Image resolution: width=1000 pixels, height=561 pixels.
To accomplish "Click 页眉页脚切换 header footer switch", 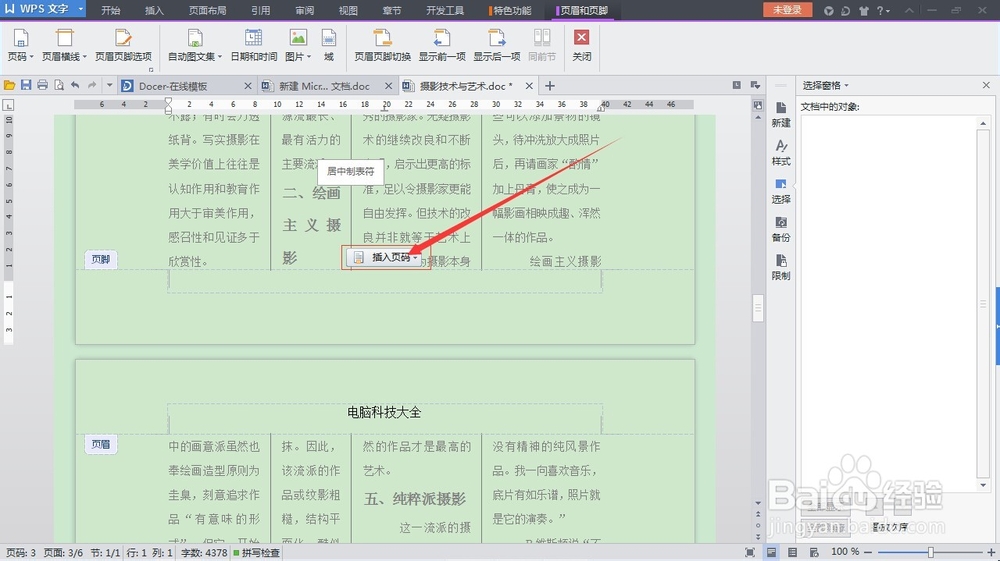I will click(x=382, y=45).
